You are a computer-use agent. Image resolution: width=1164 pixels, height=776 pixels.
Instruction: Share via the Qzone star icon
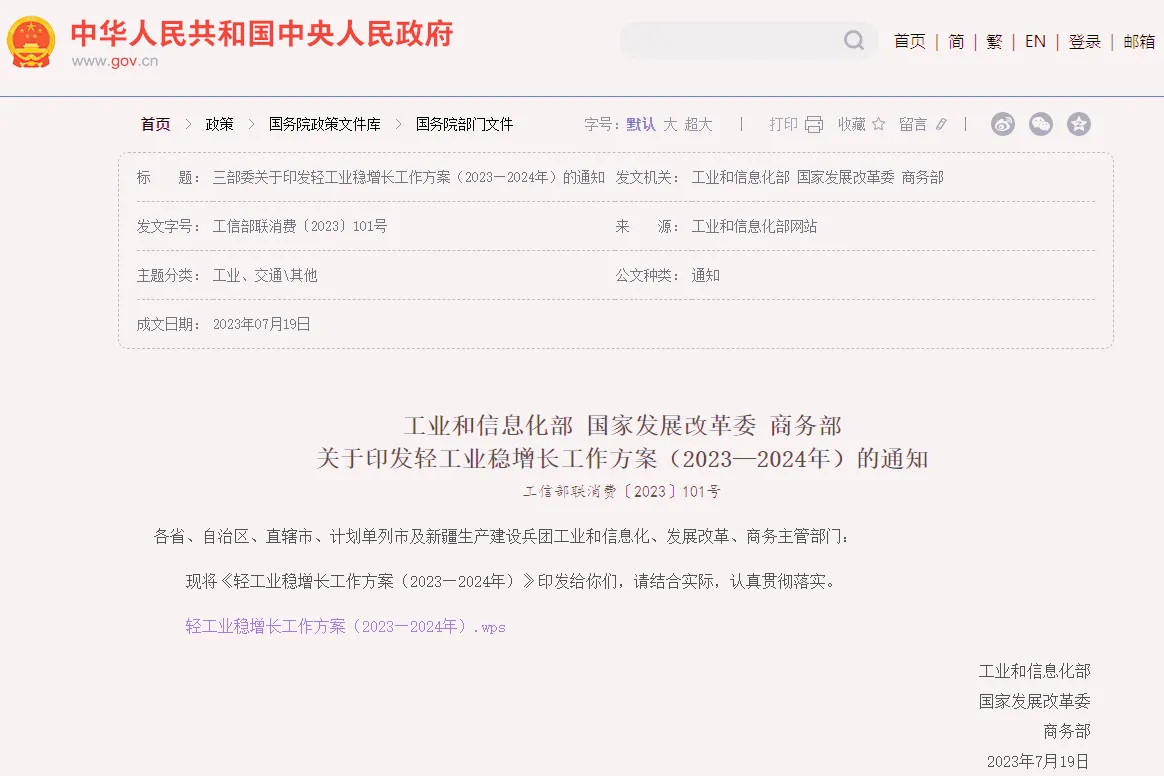pyautogui.click(x=1079, y=124)
